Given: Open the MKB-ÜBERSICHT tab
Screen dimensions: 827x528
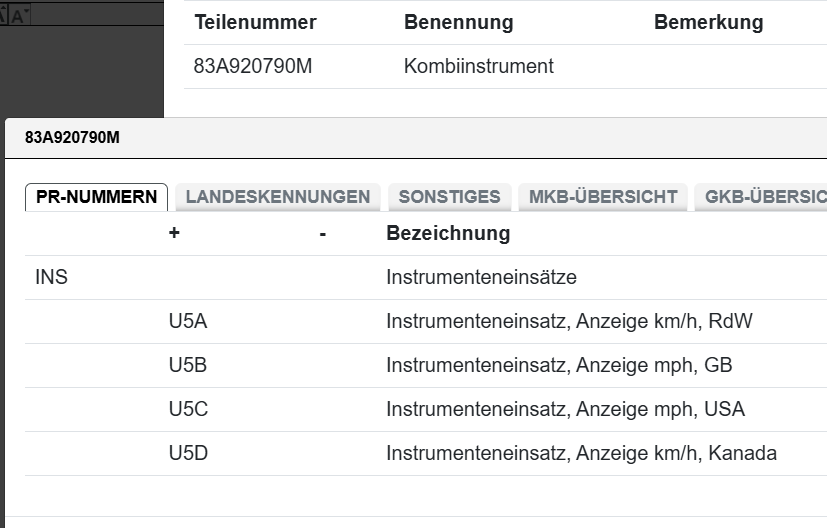Looking at the screenshot, I should coord(602,197).
